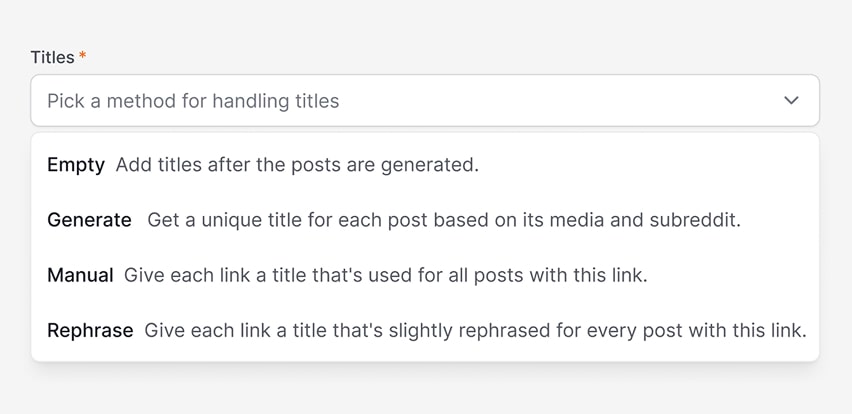Pick the Manual title method
Viewport: 852px width, 414px height.
pos(425,275)
